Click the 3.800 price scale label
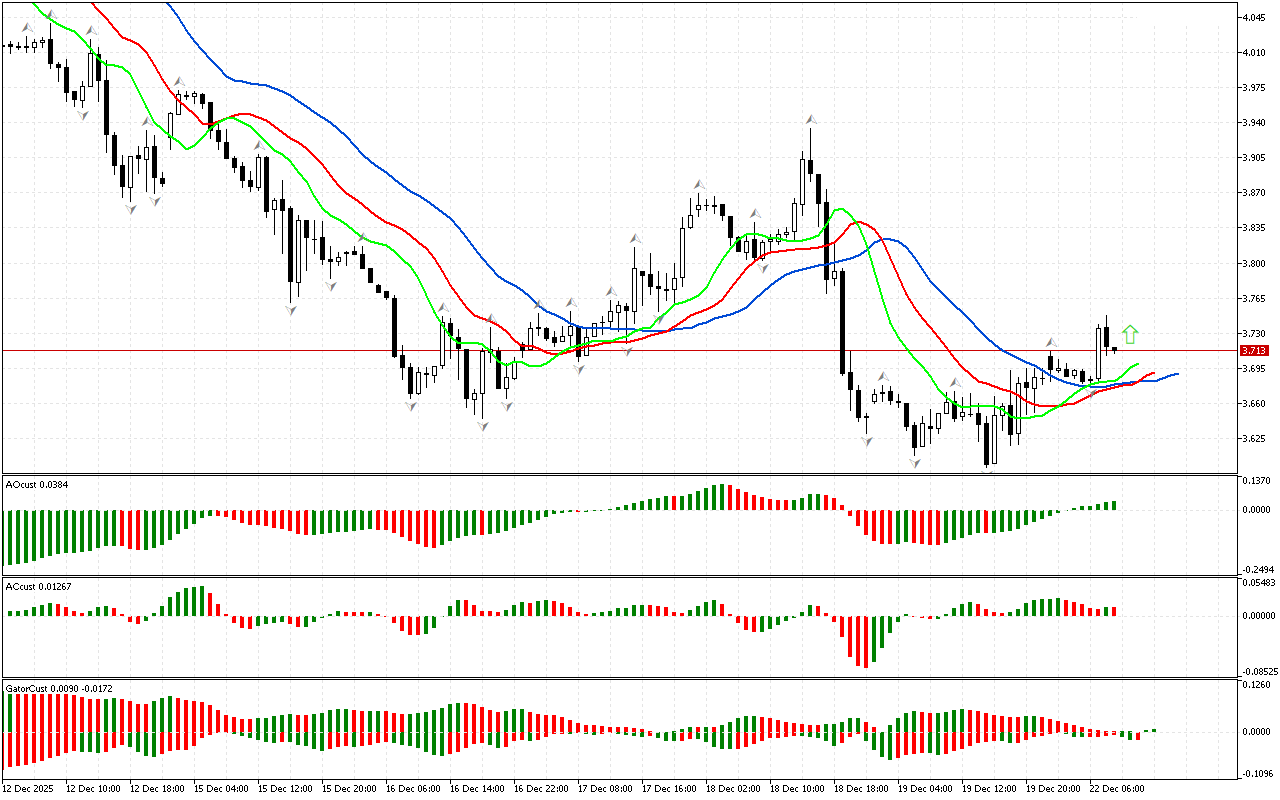The height and width of the screenshot is (800, 1280). click(x=1253, y=263)
